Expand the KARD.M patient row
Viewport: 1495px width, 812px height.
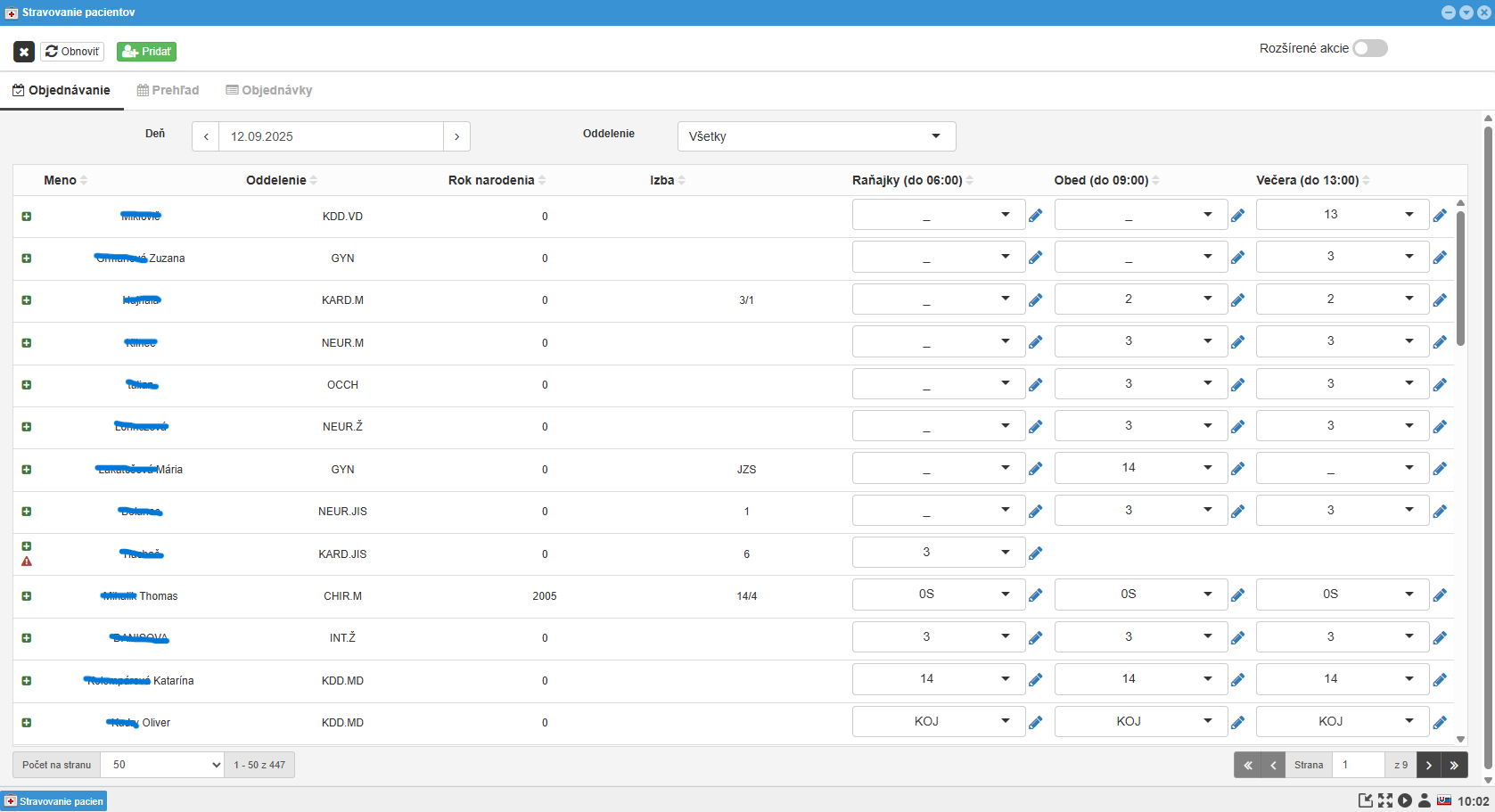coord(27,300)
